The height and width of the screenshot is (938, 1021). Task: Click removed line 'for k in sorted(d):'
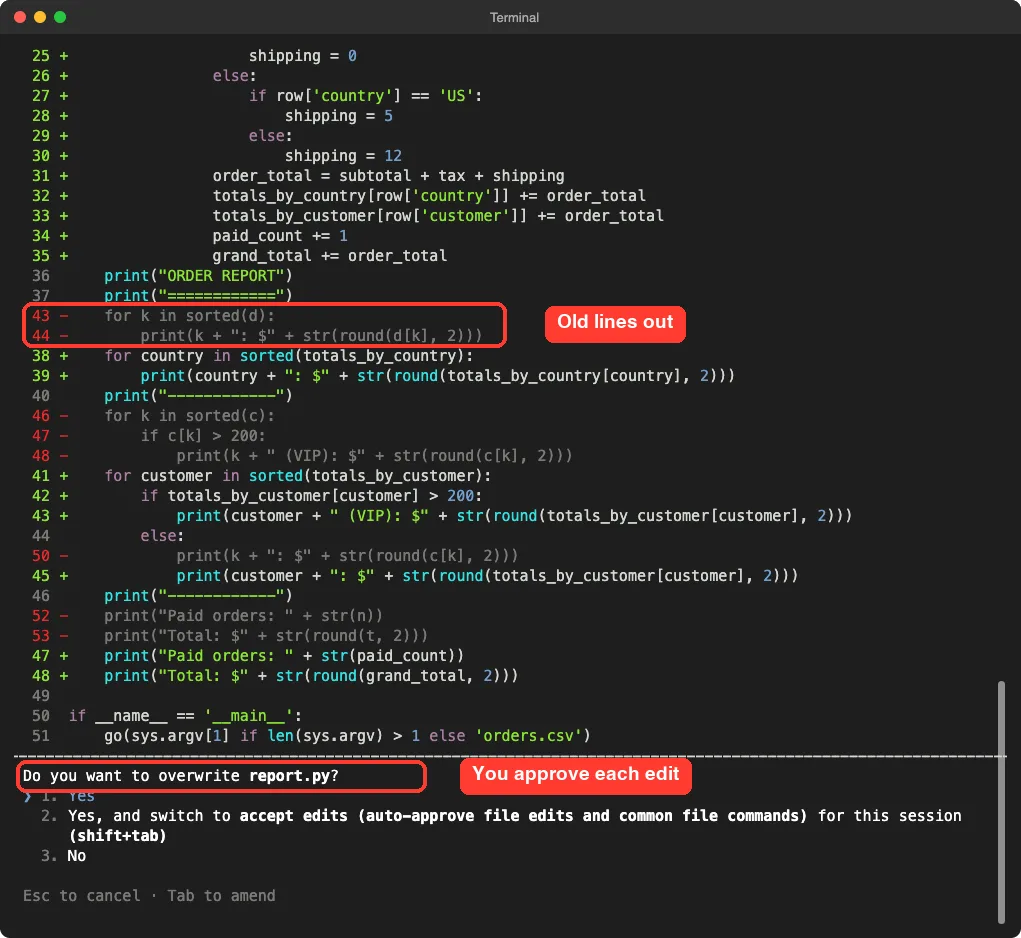(x=189, y=316)
